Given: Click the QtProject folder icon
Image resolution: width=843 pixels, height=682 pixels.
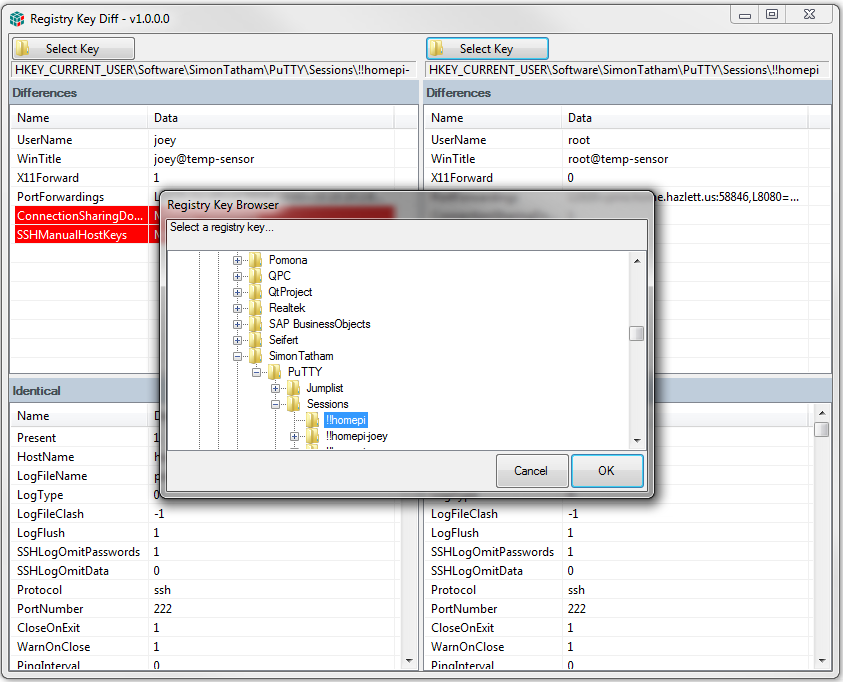Looking at the screenshot, I should [256, 292].
